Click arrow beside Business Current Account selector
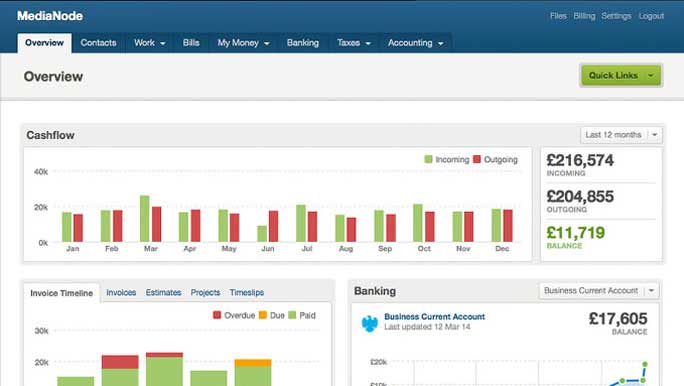 (x=651, y=290)
